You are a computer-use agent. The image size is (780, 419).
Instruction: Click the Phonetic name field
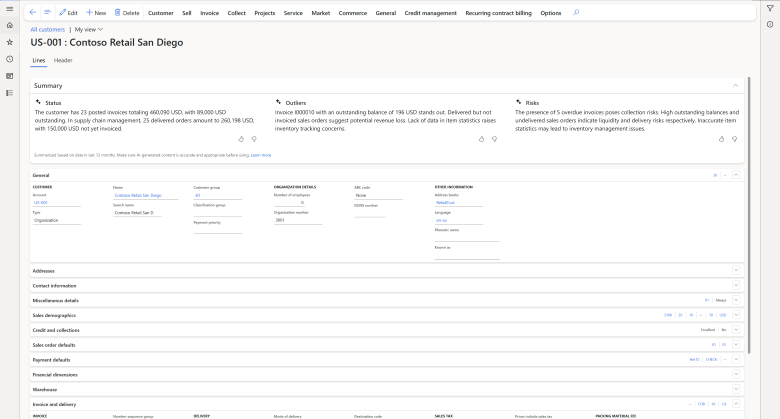pos(467,238)
